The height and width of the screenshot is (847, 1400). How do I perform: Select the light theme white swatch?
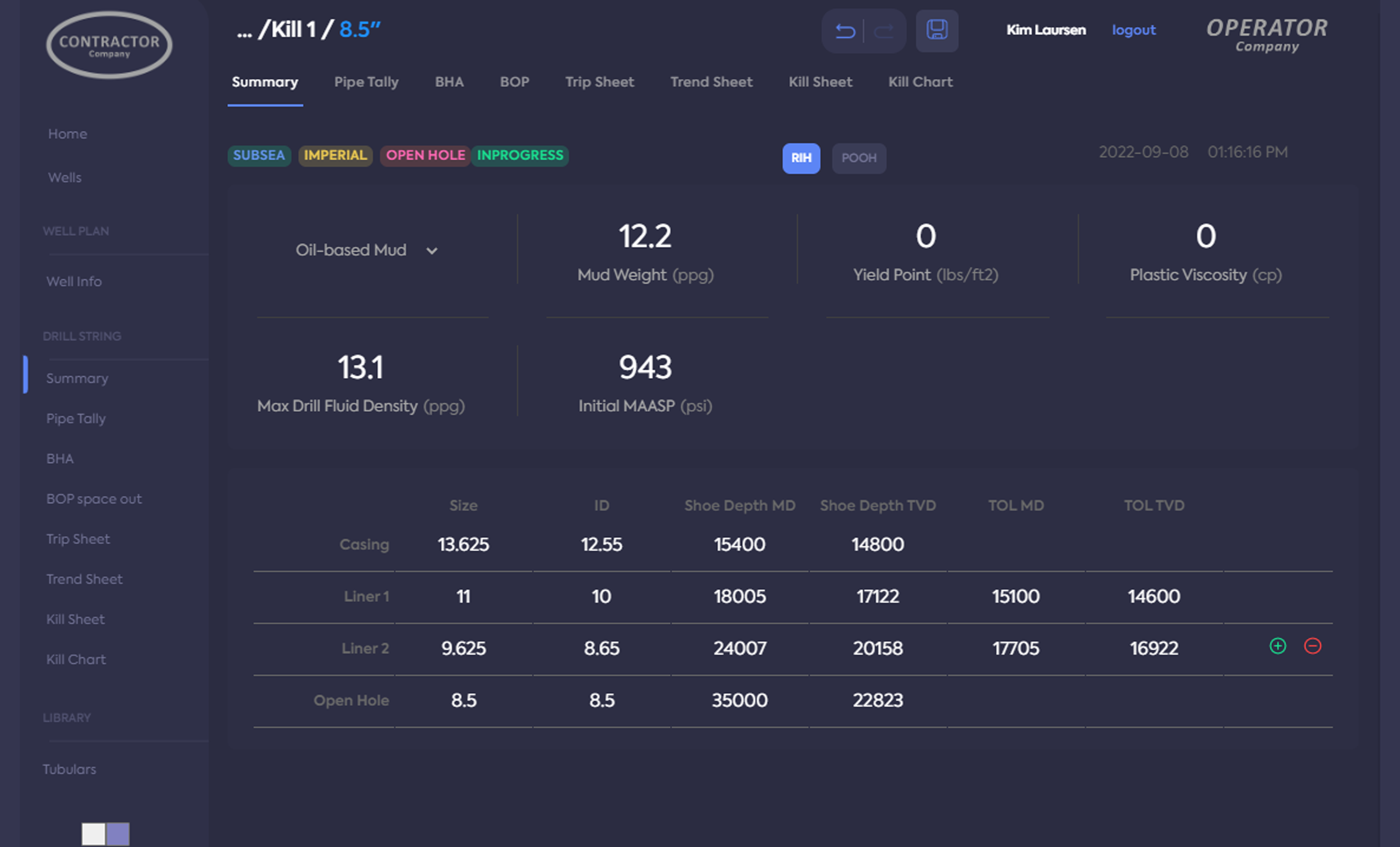pyautogui.click(x=93, y=833)
